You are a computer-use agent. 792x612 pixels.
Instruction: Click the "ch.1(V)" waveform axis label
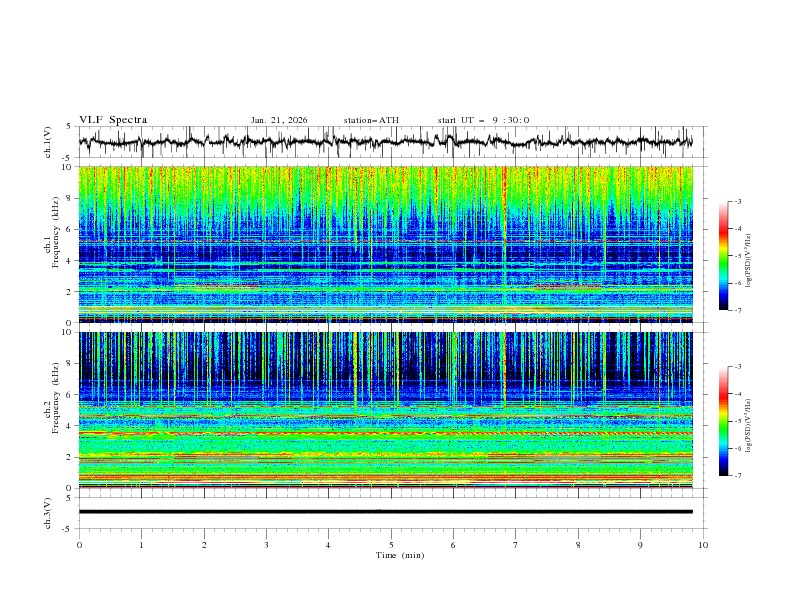[48, 142]
